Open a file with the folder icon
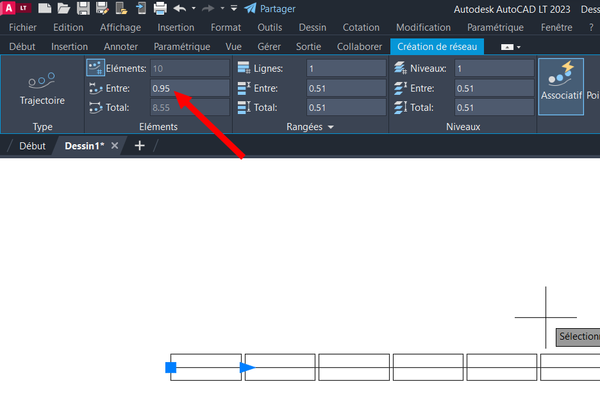Screen dimensions: 600x414 64,8
